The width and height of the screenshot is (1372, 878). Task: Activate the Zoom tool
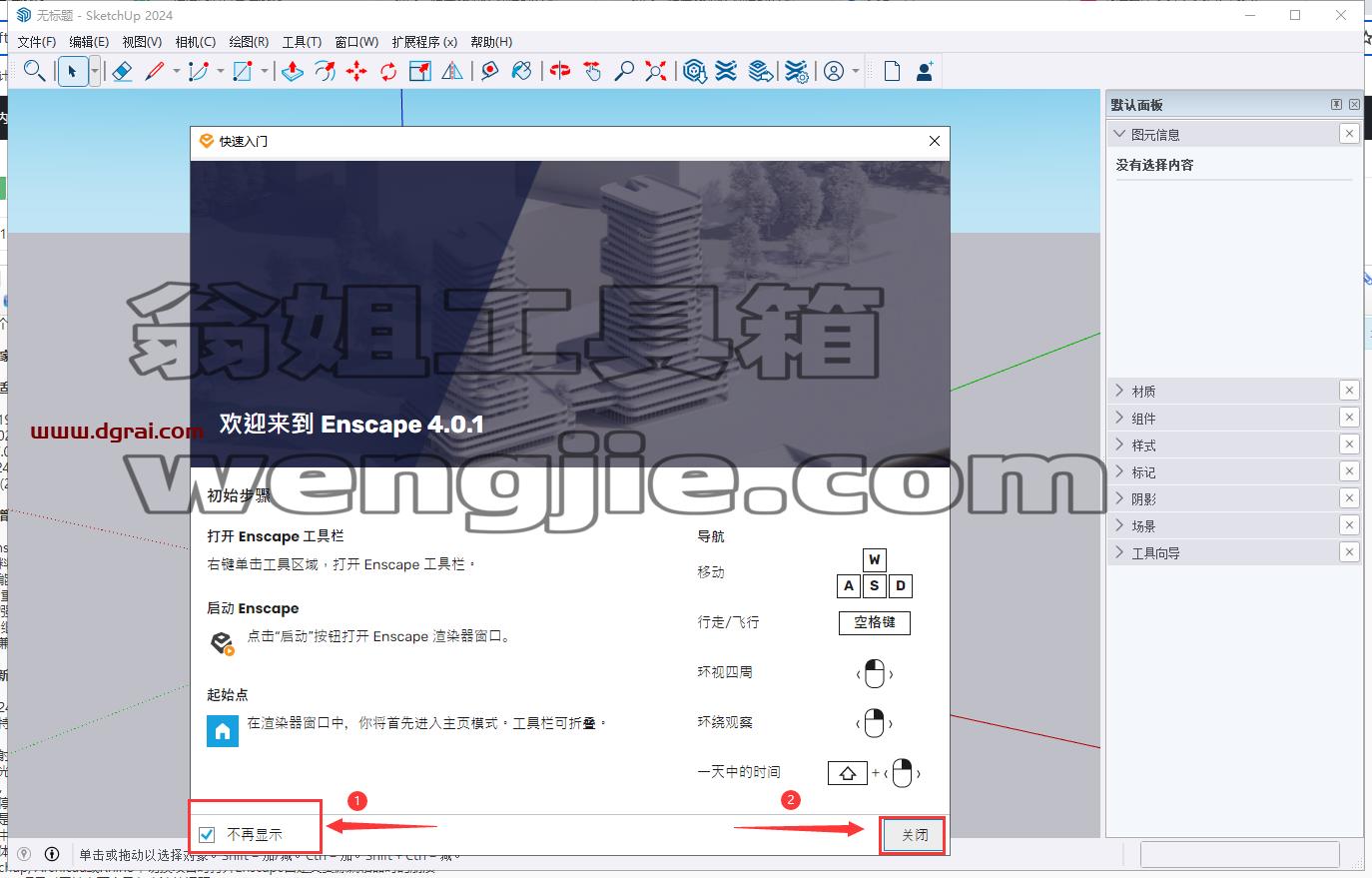[x=624, y=71]
